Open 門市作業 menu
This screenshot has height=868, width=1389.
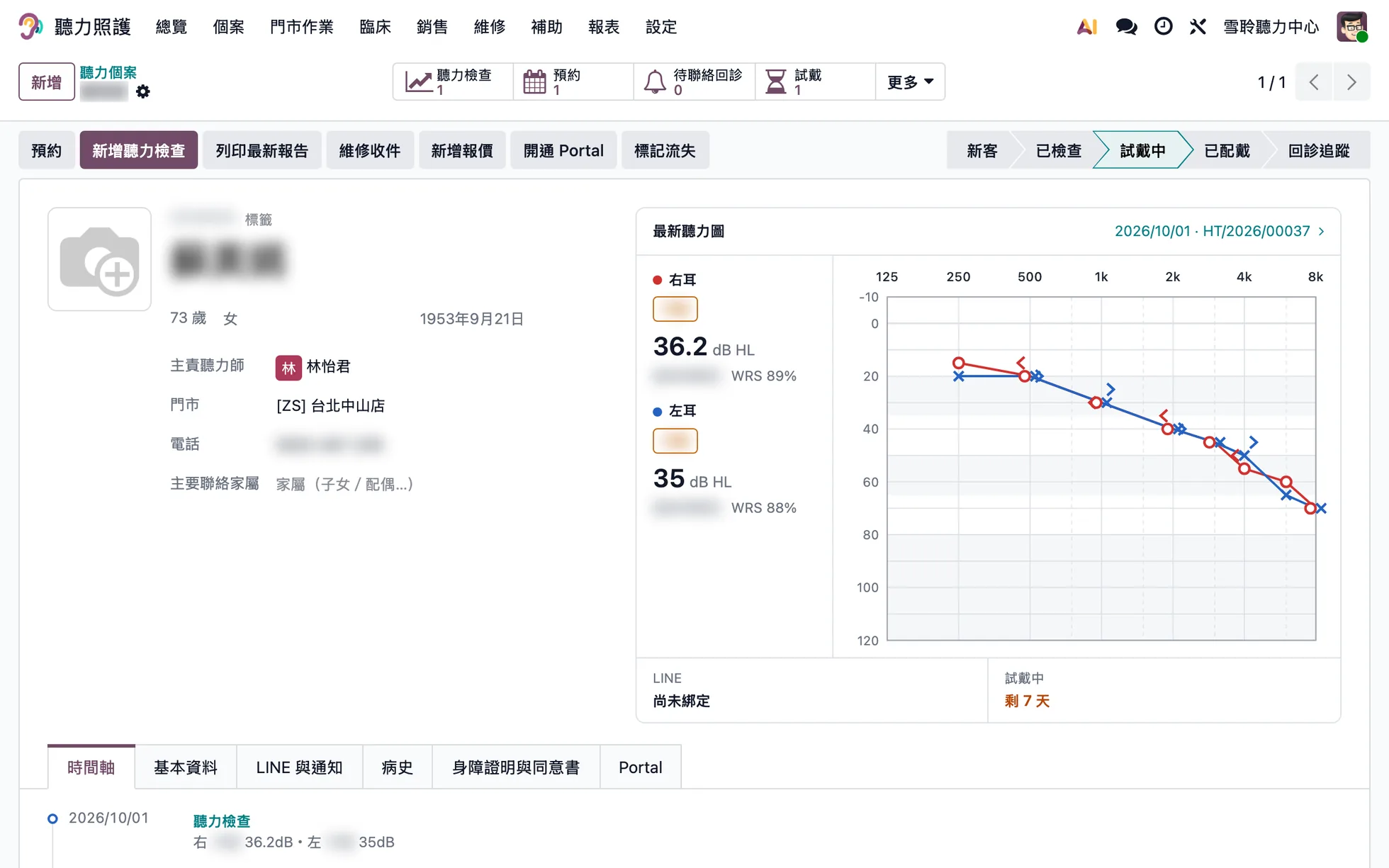[302, 27]
